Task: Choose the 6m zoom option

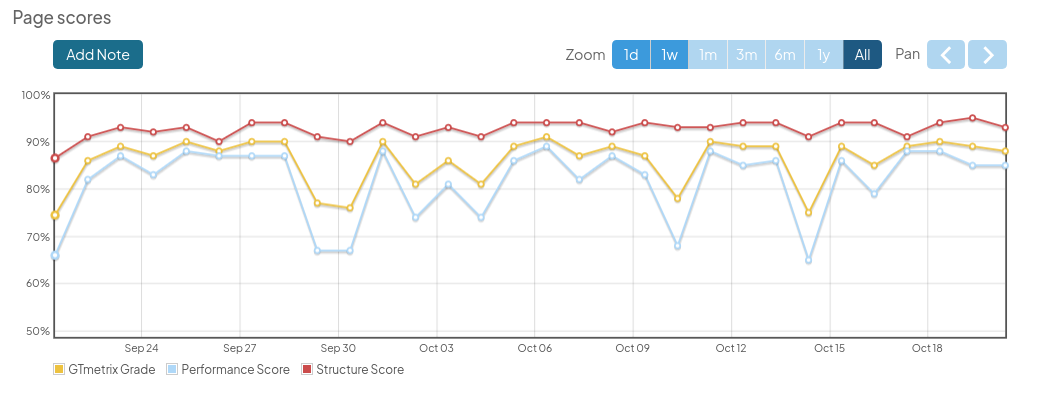Action: 785,55
